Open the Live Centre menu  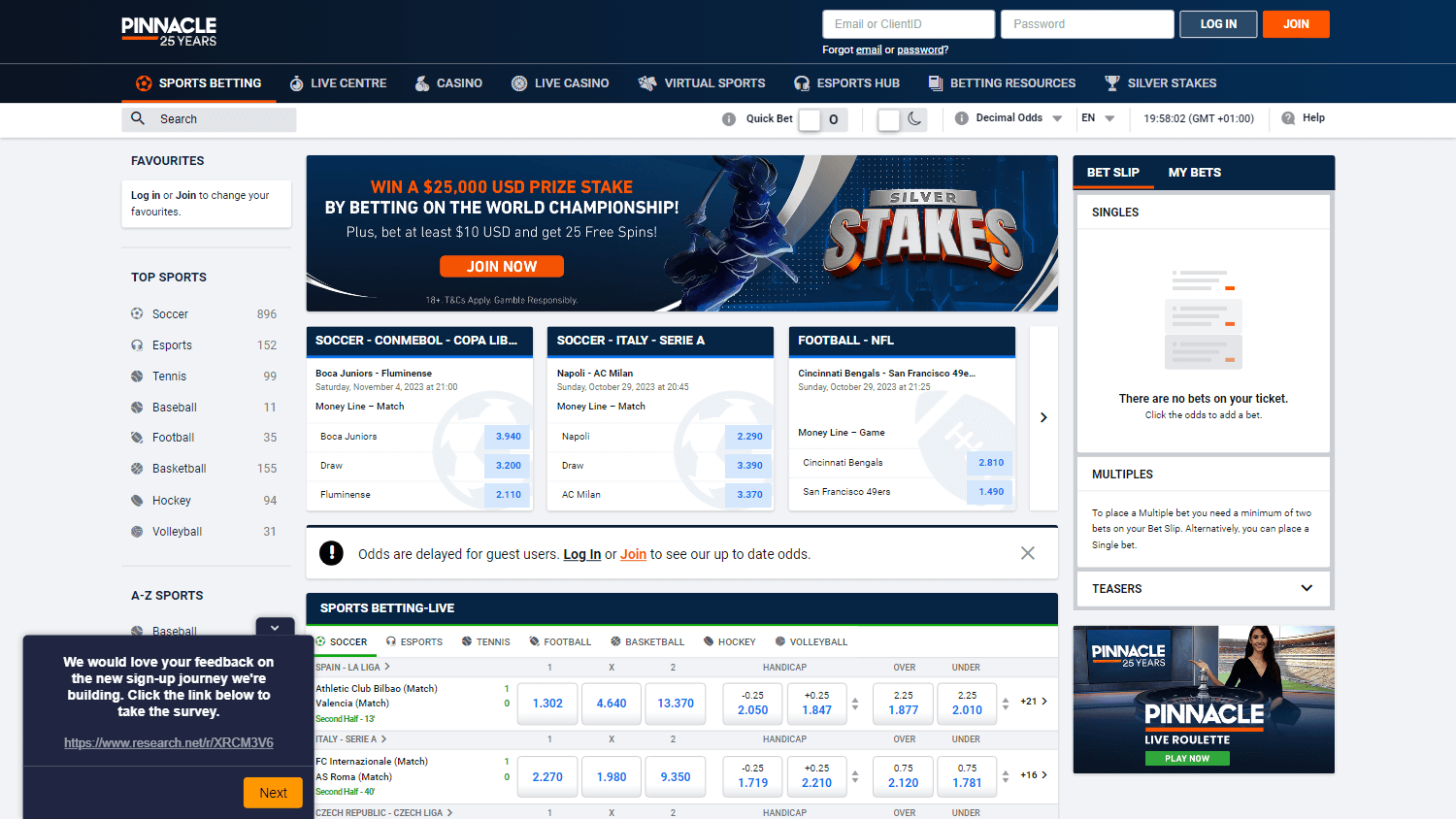(x=338, y=83)
